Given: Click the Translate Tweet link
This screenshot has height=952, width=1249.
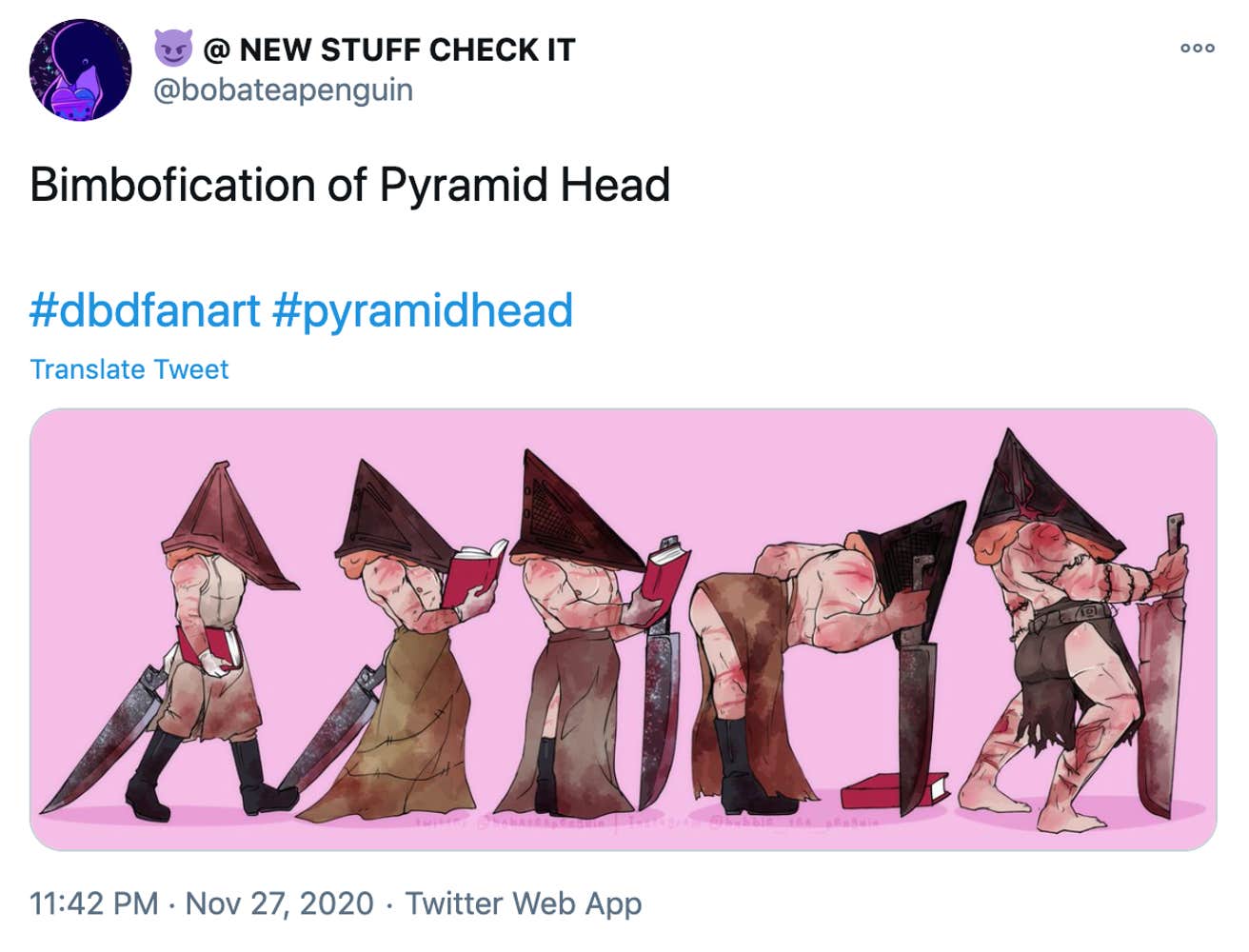Looking at the screenshot, I should 129,368.
